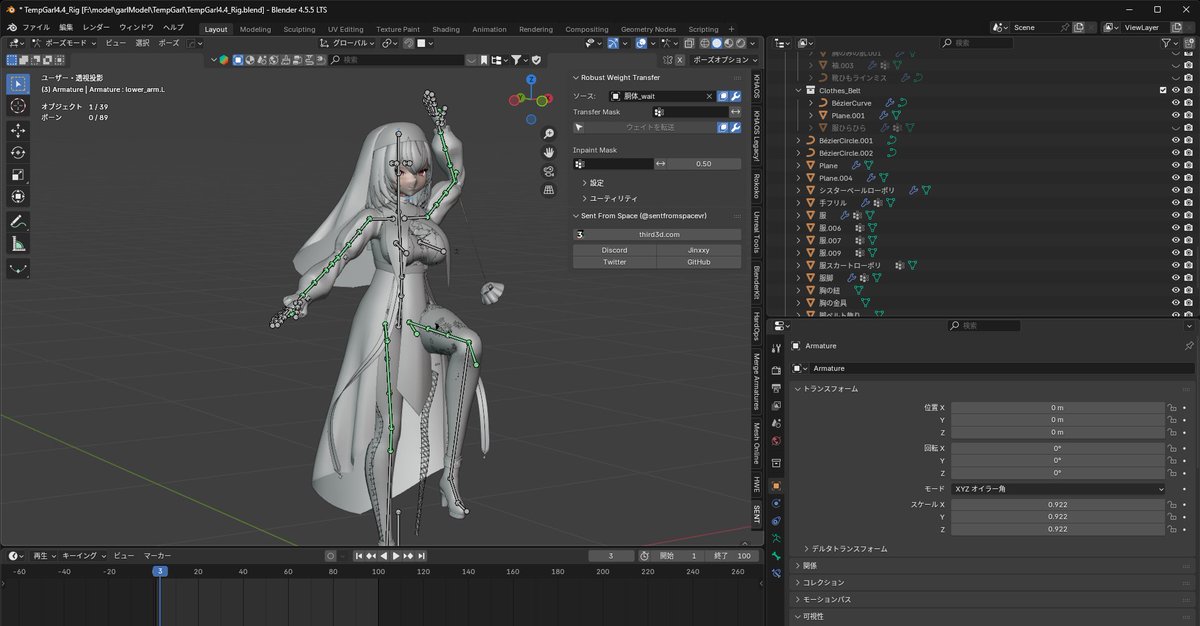Open the ポーズオプション dropdown
This screenshot has height=626, width=1200.
point(723,60)
